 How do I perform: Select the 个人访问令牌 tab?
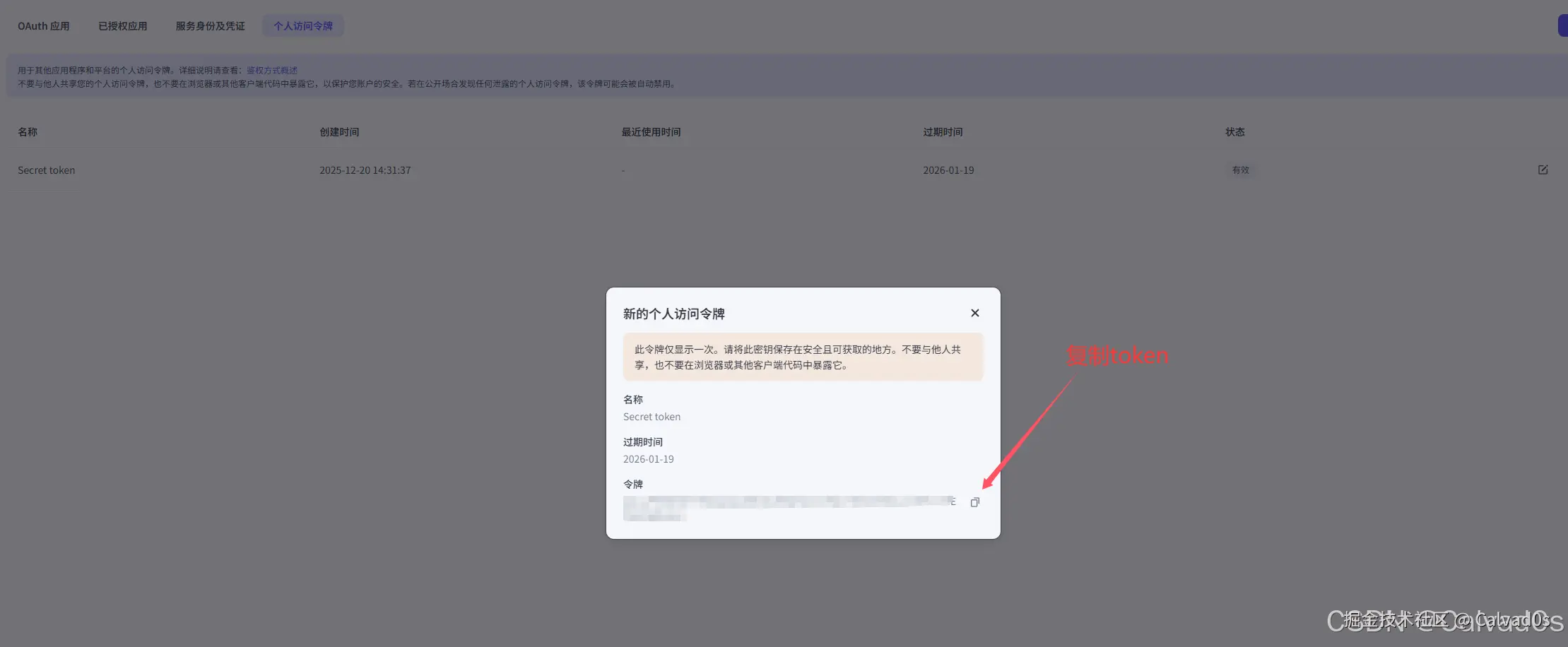click(303, 26)
